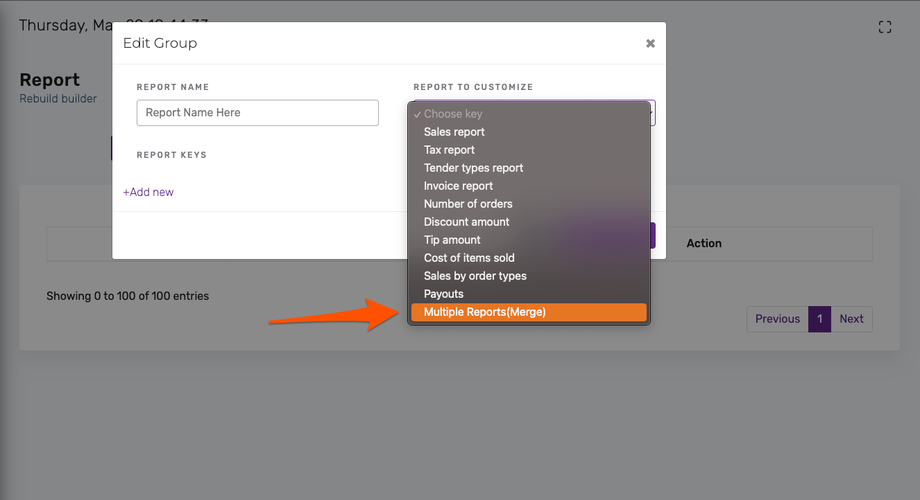920x500 pixels.
Task: Pick Tip amount from list
Action: (x=452, y=240)
